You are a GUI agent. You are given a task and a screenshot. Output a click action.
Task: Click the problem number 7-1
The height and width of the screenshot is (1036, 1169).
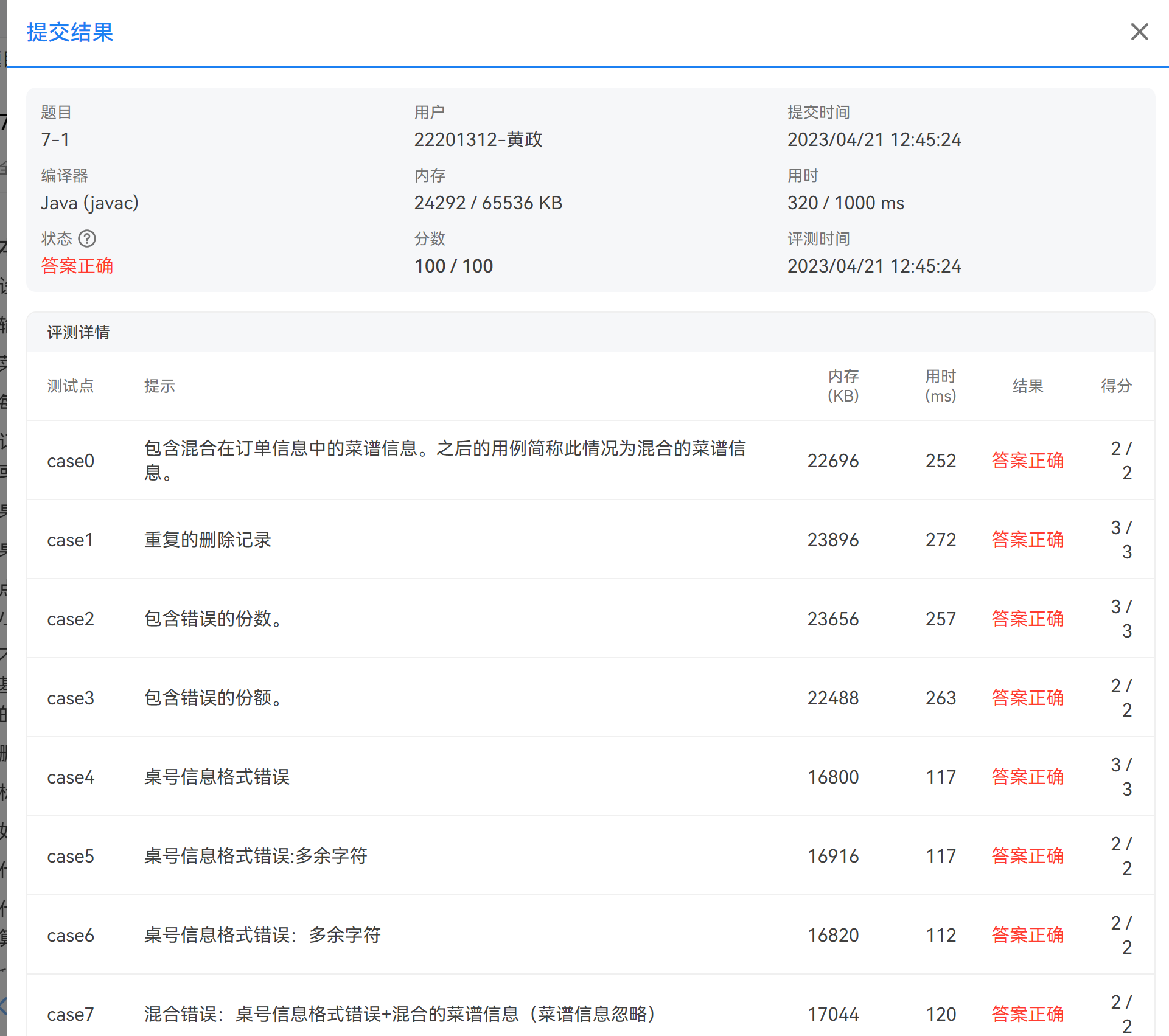point(55,140)
